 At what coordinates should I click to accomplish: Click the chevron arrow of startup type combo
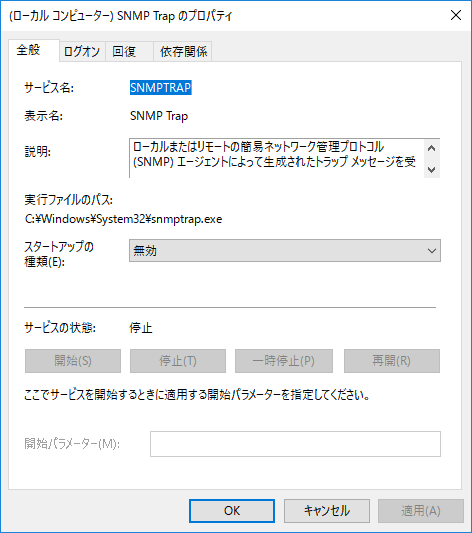click(x=432, y=251)
